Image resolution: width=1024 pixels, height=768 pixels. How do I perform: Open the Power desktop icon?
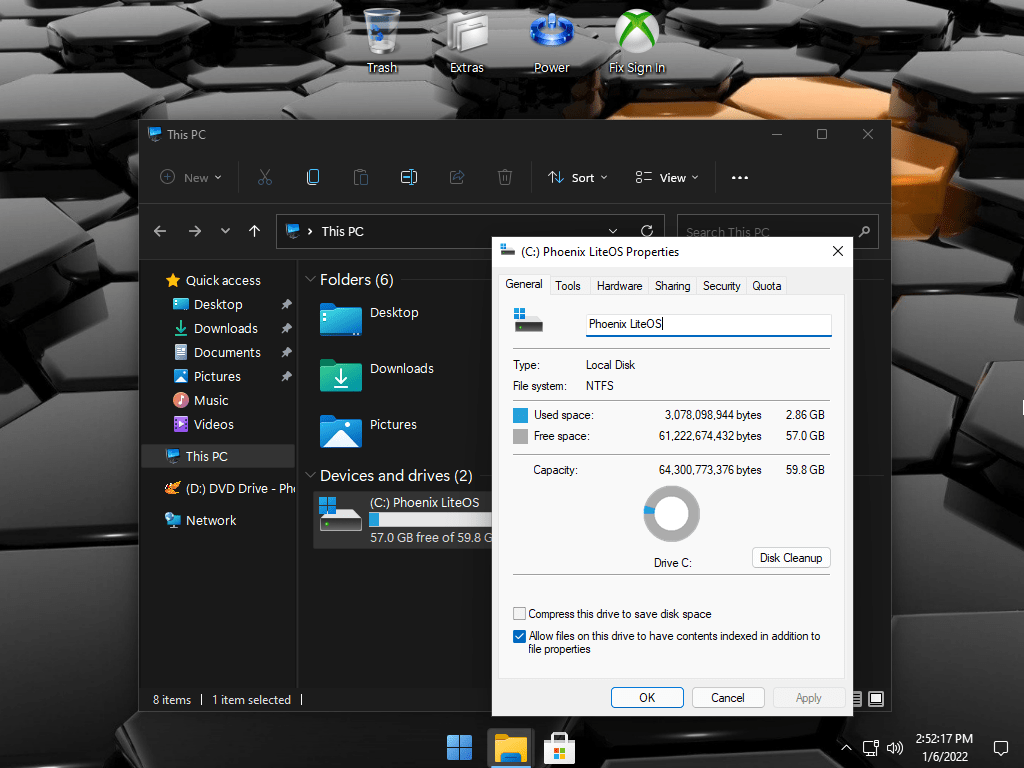click(551, 41)
